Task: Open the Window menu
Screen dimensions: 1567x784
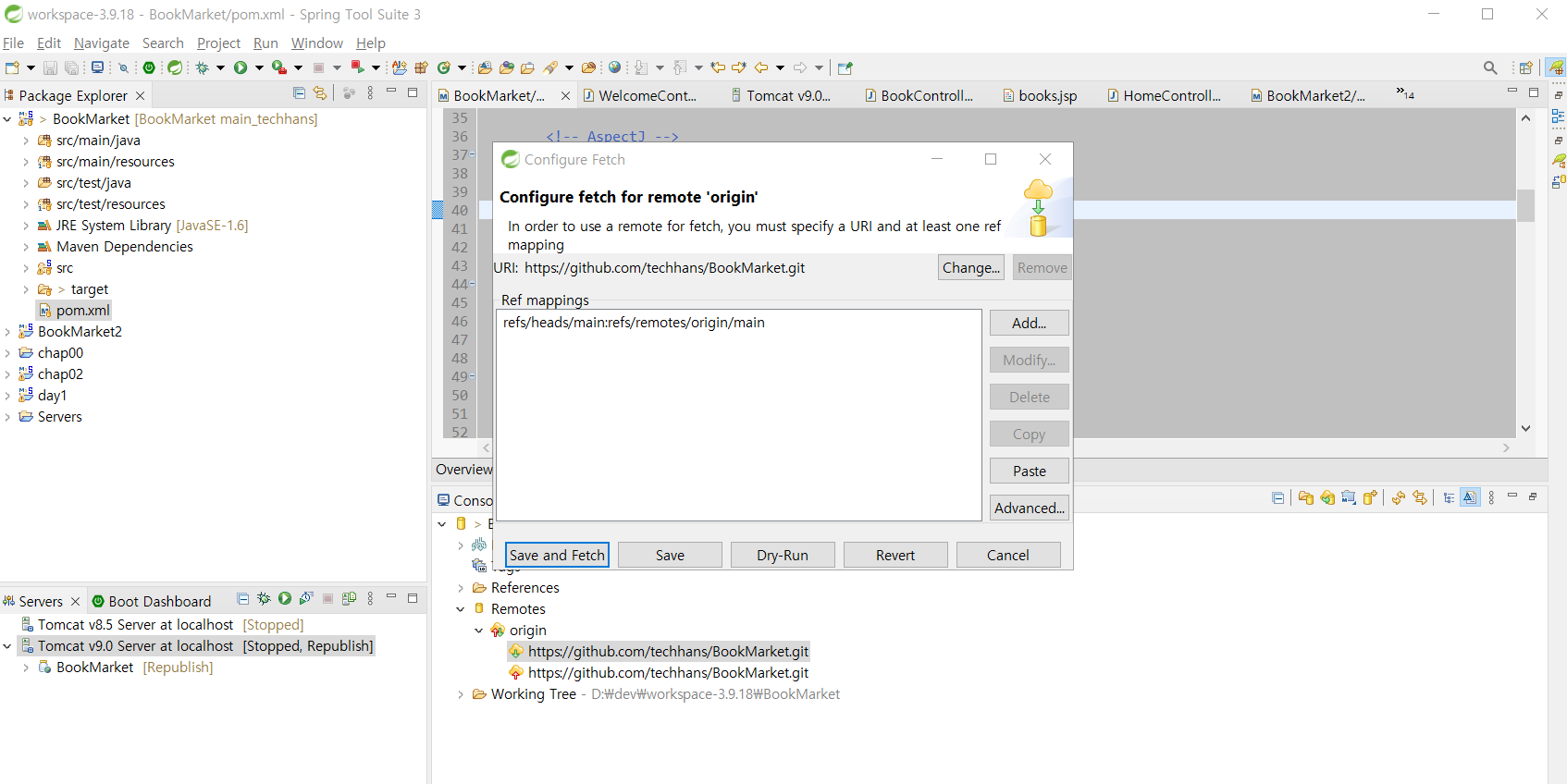Action: coord(316,43)
